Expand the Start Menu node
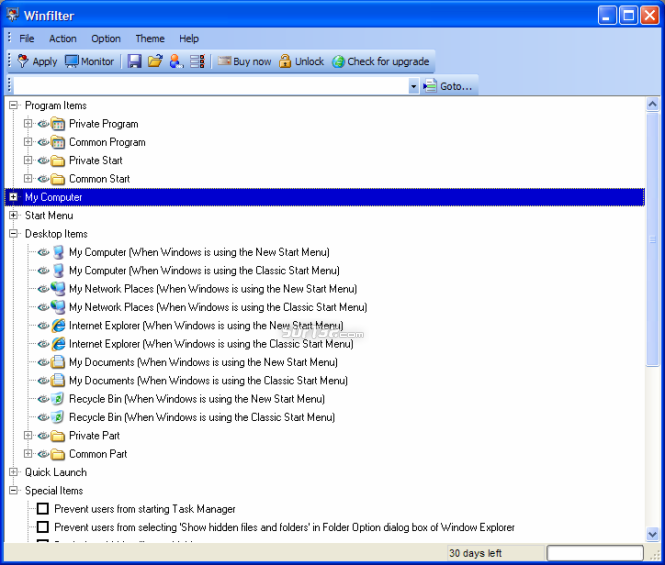 pyautogui.click(x=13, y=215)
